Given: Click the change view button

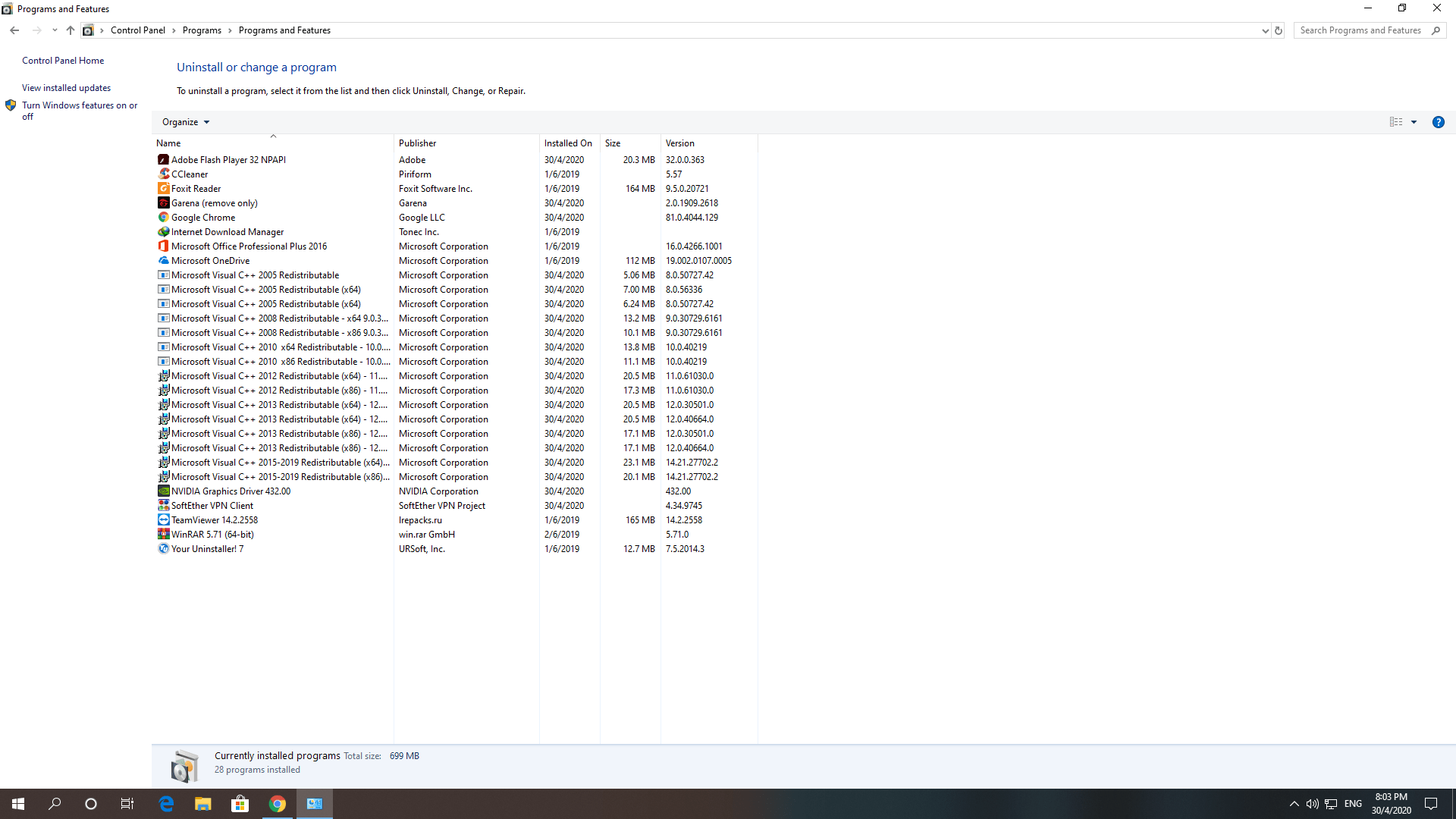Looking at the screenshot, I should point(1396,122).
